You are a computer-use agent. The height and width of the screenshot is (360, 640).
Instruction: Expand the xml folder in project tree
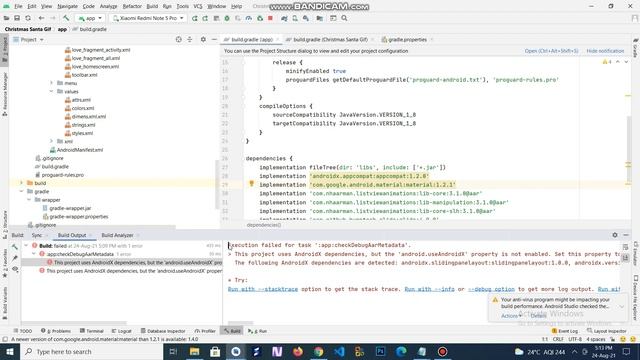coord(51,141)
